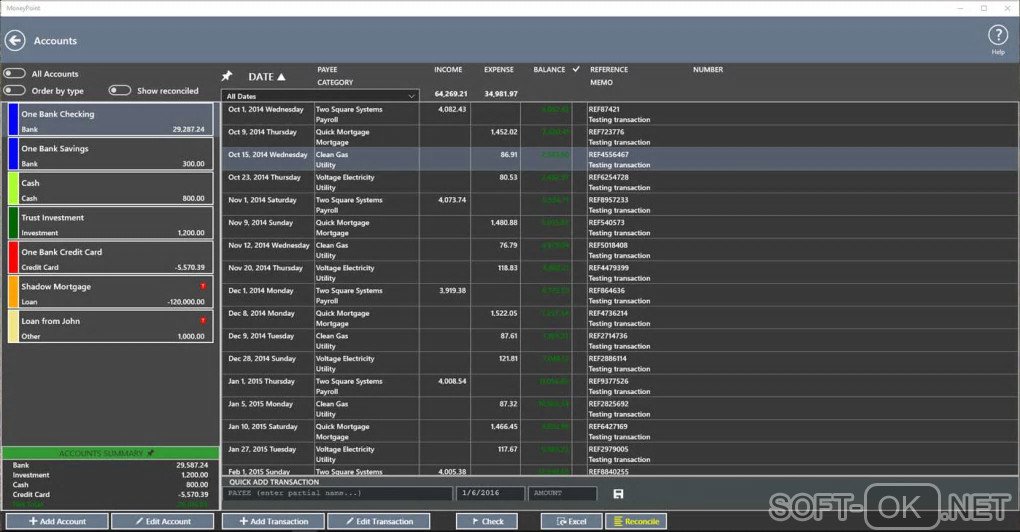Screen dimensions: 1020x532
Task: Open Help with the question mark icon
Action: click(x=998, y=35)
